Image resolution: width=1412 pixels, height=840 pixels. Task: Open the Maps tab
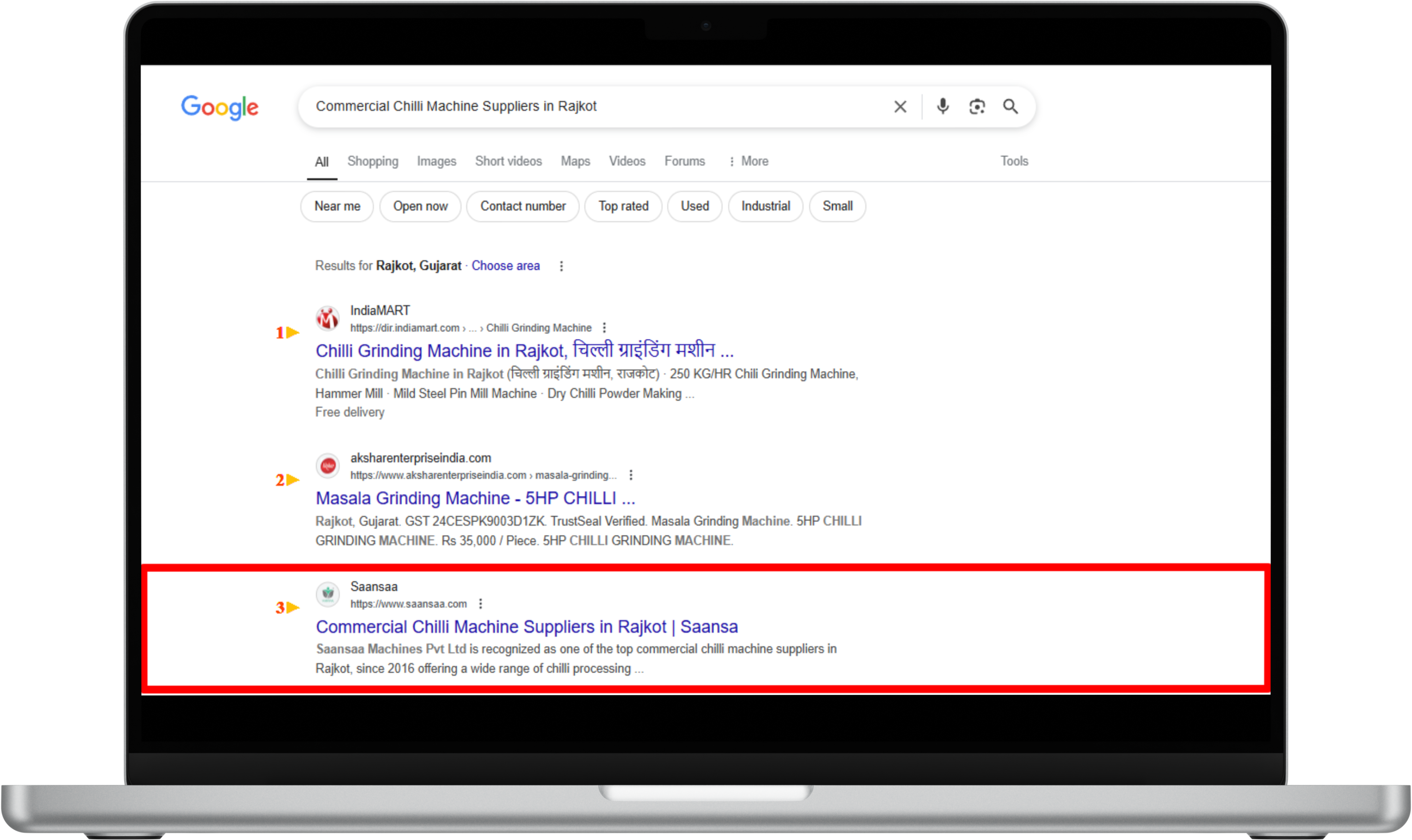click(x=575, y=161)
